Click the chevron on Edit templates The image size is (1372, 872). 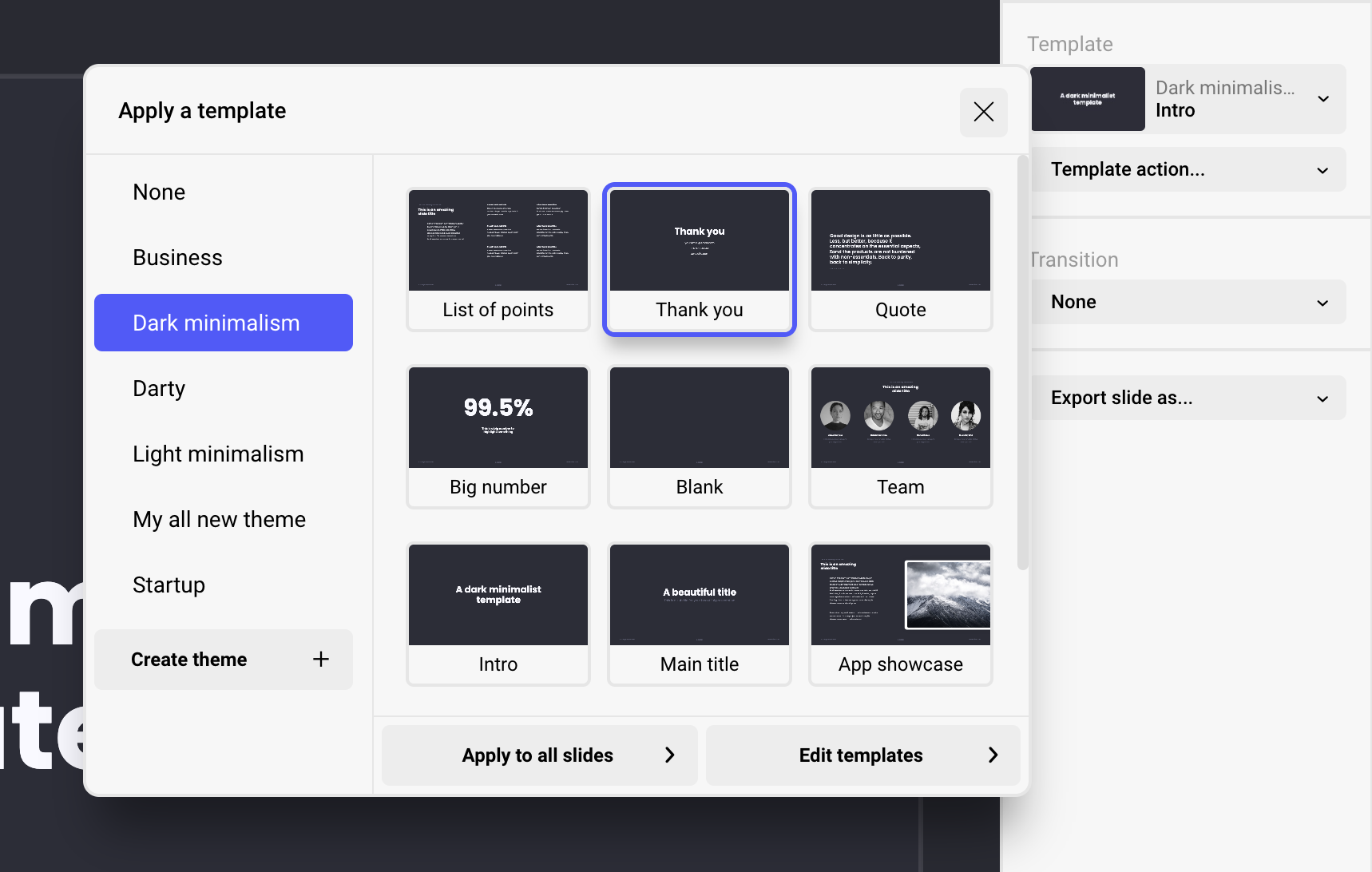pos(993,755)
